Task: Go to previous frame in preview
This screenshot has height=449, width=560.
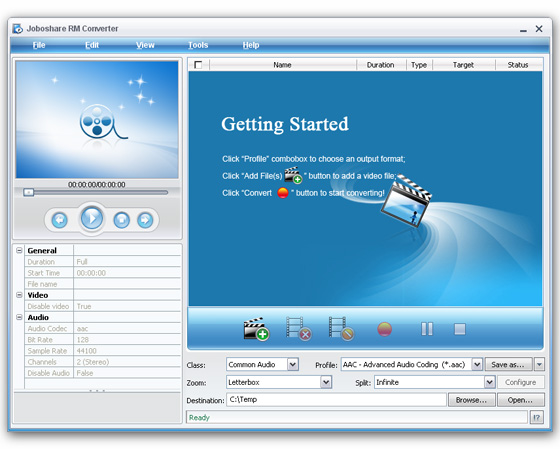Action: 60,220
